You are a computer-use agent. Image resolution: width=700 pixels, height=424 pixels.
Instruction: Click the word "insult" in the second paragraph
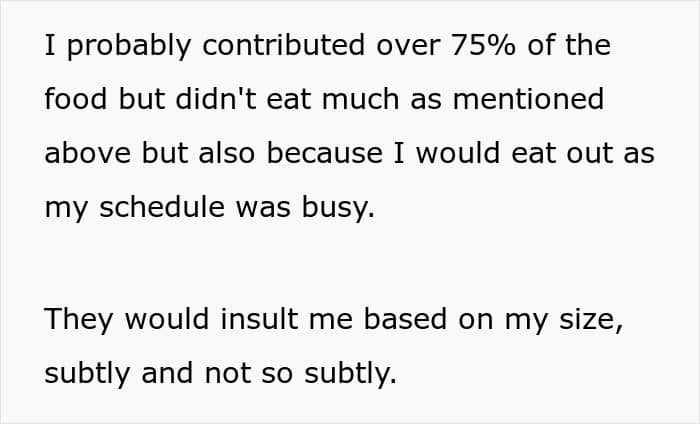click(x=259, y=319)
